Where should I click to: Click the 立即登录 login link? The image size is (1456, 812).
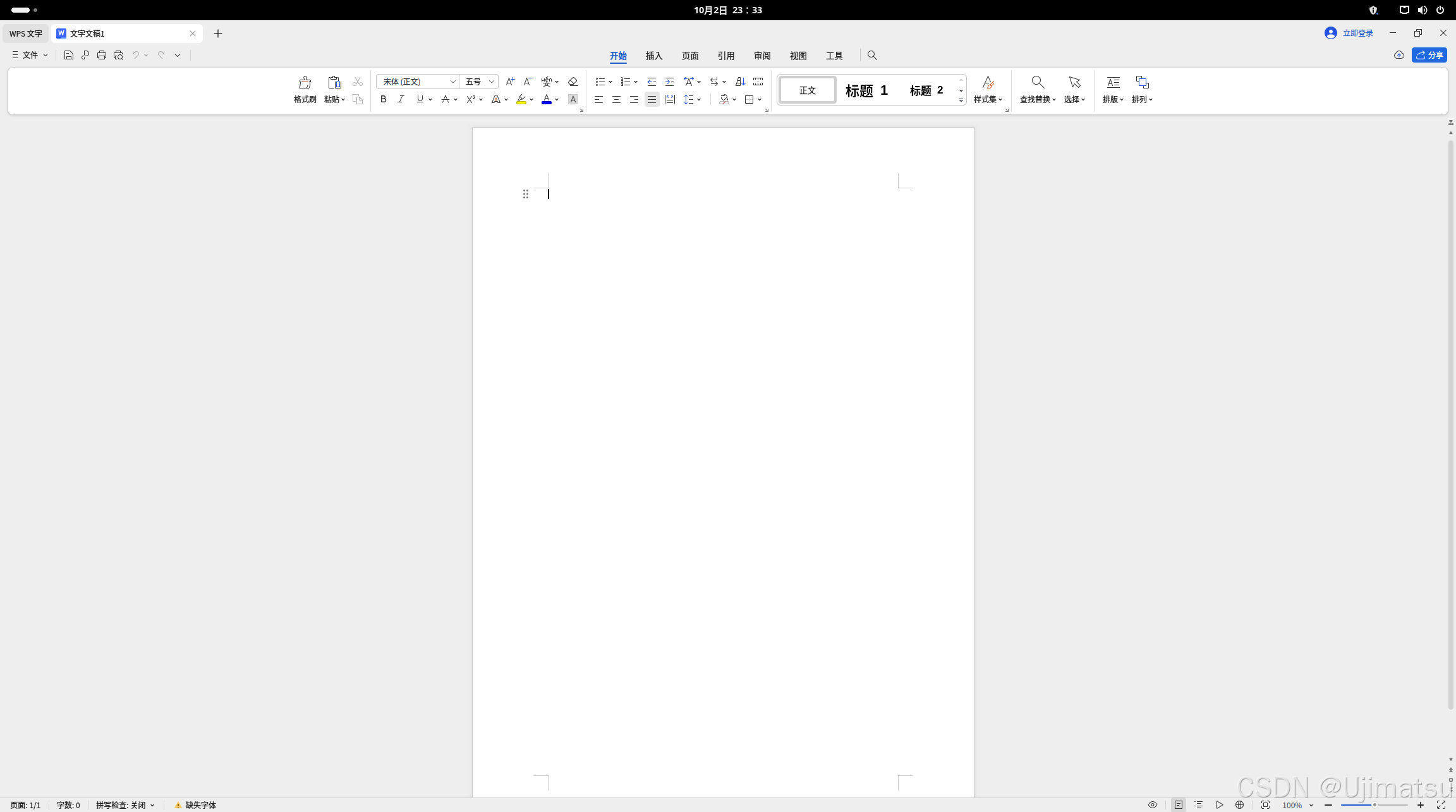tap(1357, 33)
